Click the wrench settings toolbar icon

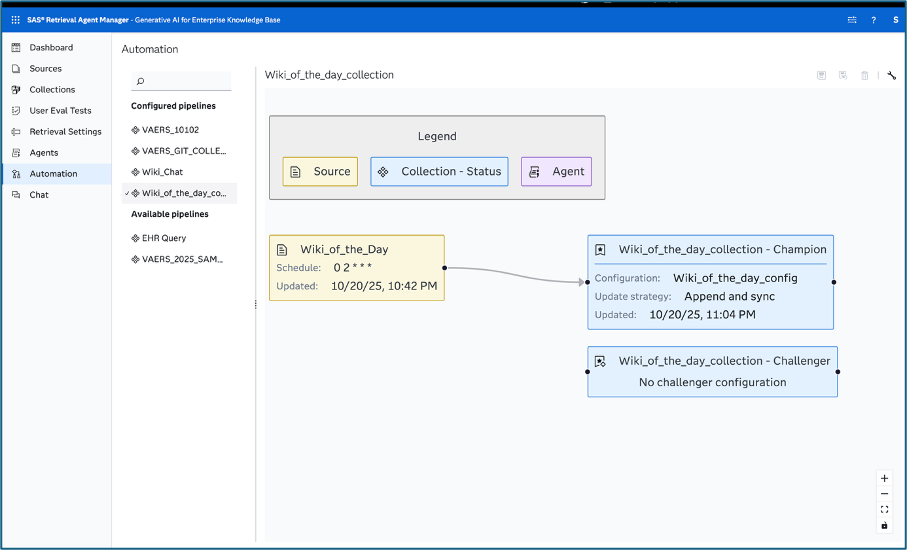point(891,75)
